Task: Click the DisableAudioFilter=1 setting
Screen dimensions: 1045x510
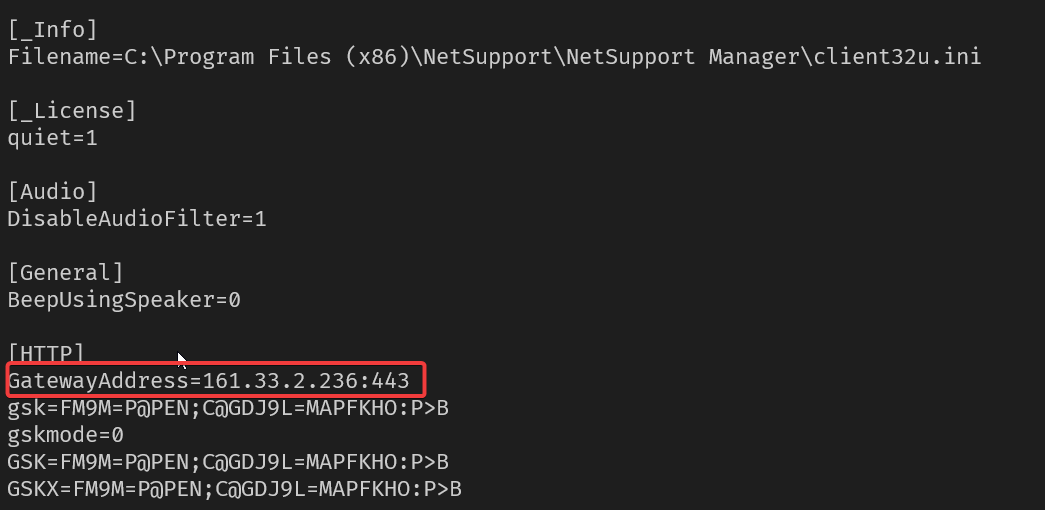Action: (137, 219)
